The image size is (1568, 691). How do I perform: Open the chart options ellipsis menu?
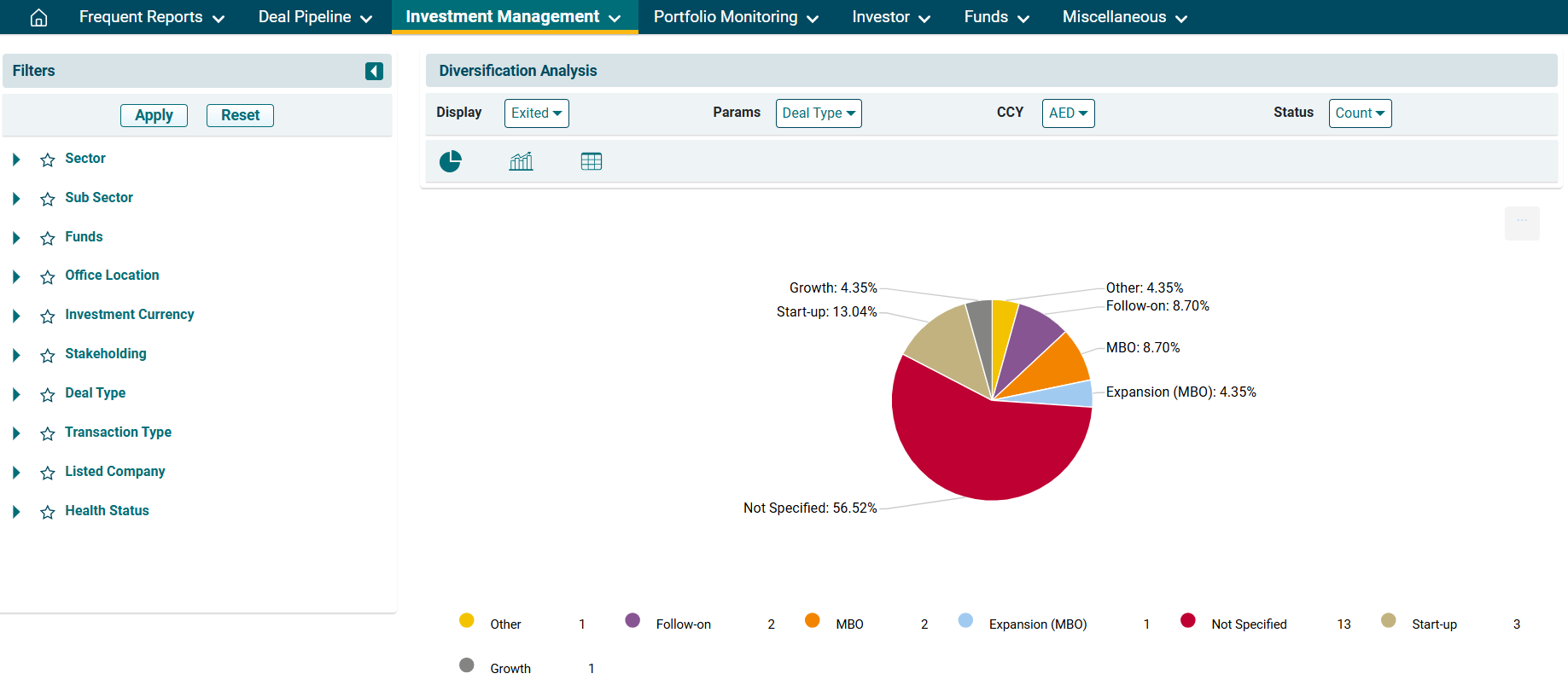pyautogui.click(x=1521, y=223)
